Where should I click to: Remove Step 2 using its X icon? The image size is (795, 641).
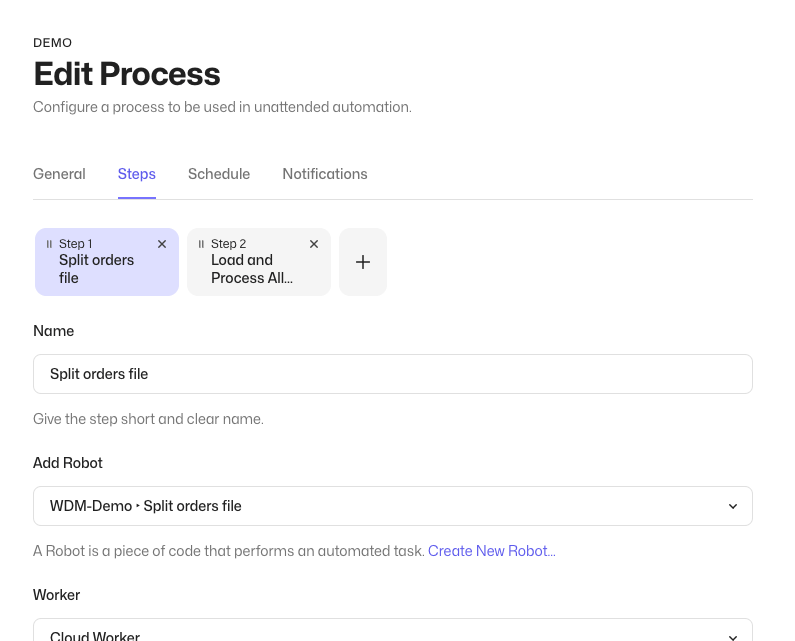click(314, 244)
